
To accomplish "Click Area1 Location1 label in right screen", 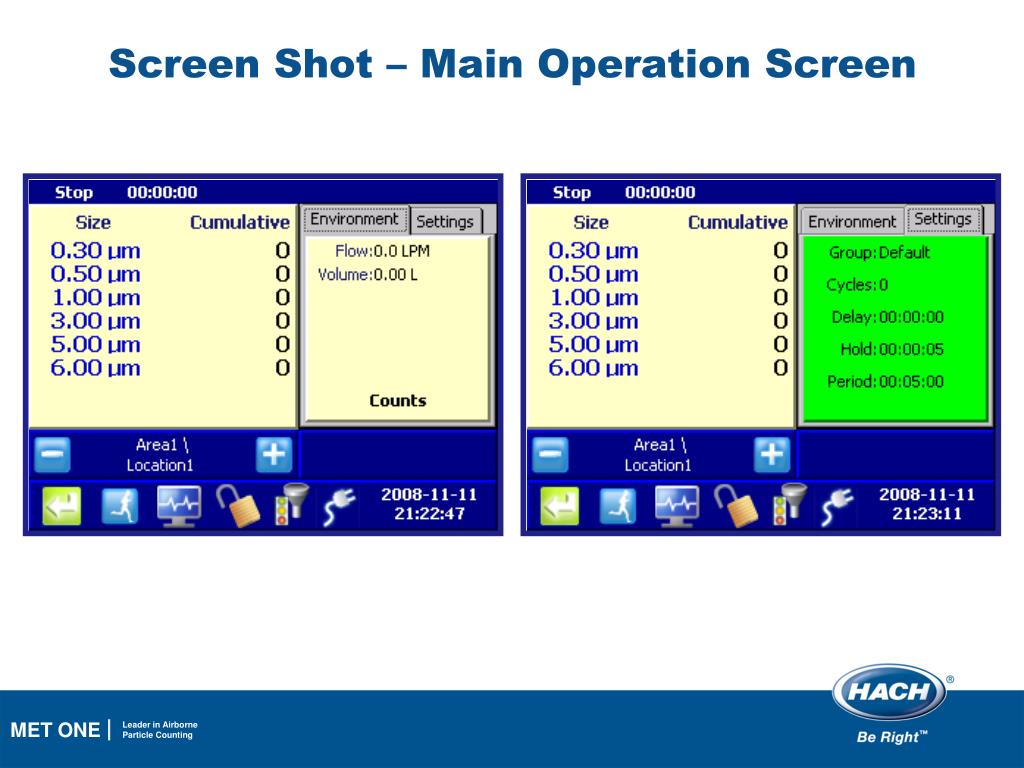I will [658, 455].
